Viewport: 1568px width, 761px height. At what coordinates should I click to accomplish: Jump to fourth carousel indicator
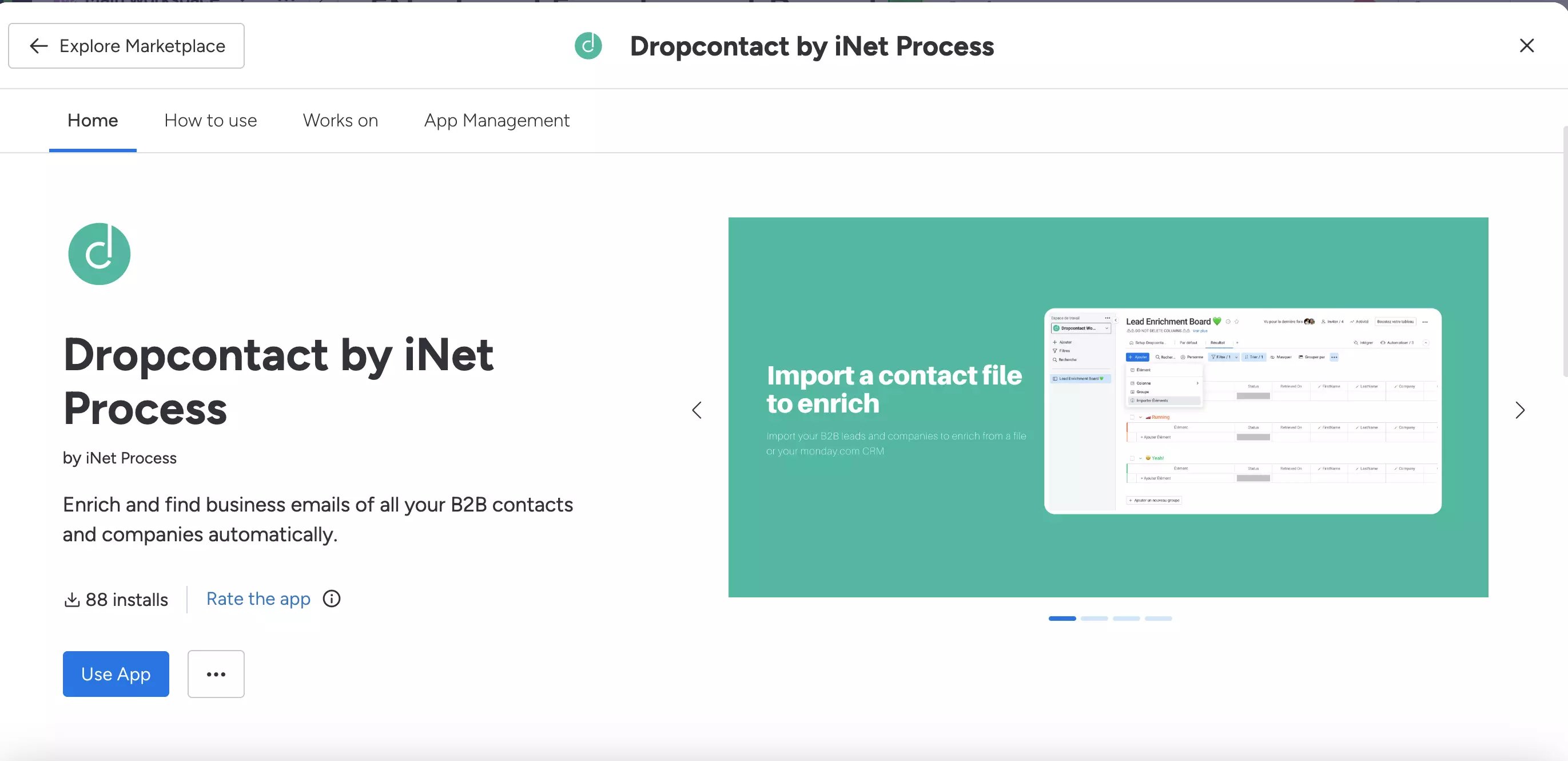(1159, 619)
